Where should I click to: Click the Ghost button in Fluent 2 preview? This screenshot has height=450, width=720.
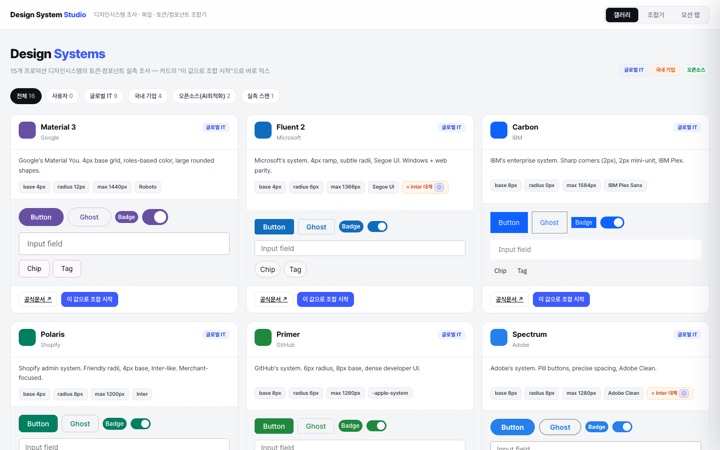tap(316, 227)
